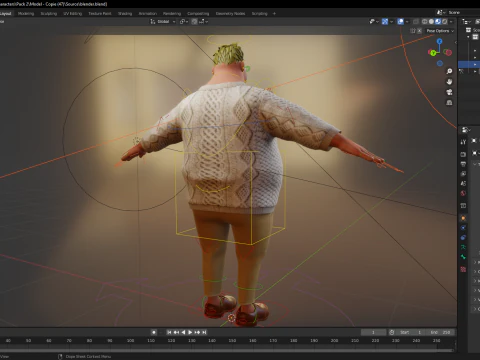Click the Scene Collection icon in outliner
Screen dimensions: 480x360
[x=468, y=30]
